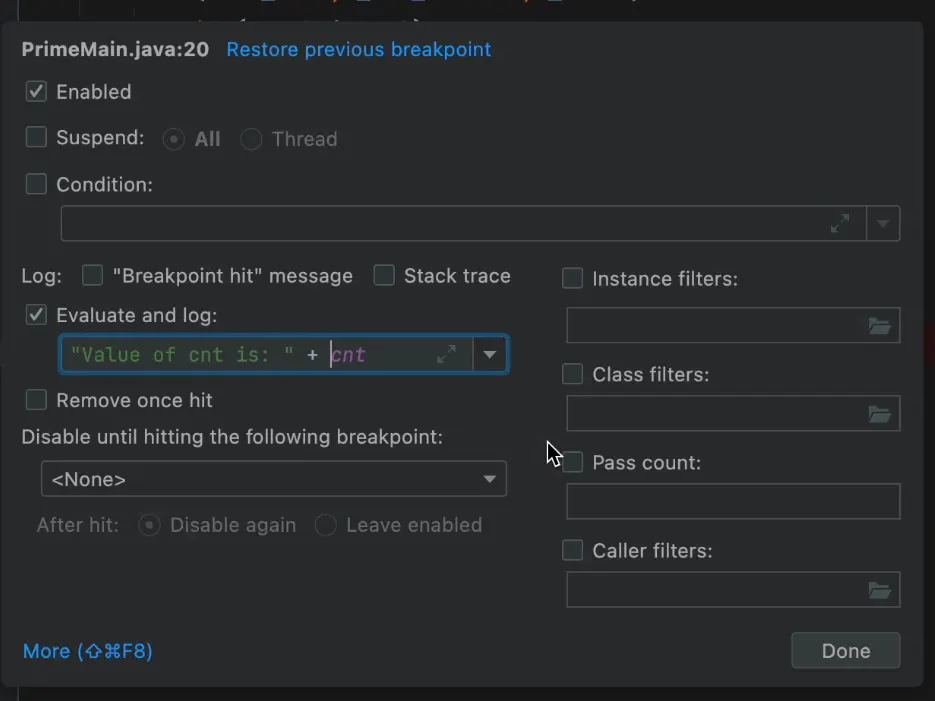Select the Thread suspend radio button
Viewport: 935px width, 701px height.
tap(252, 139)
